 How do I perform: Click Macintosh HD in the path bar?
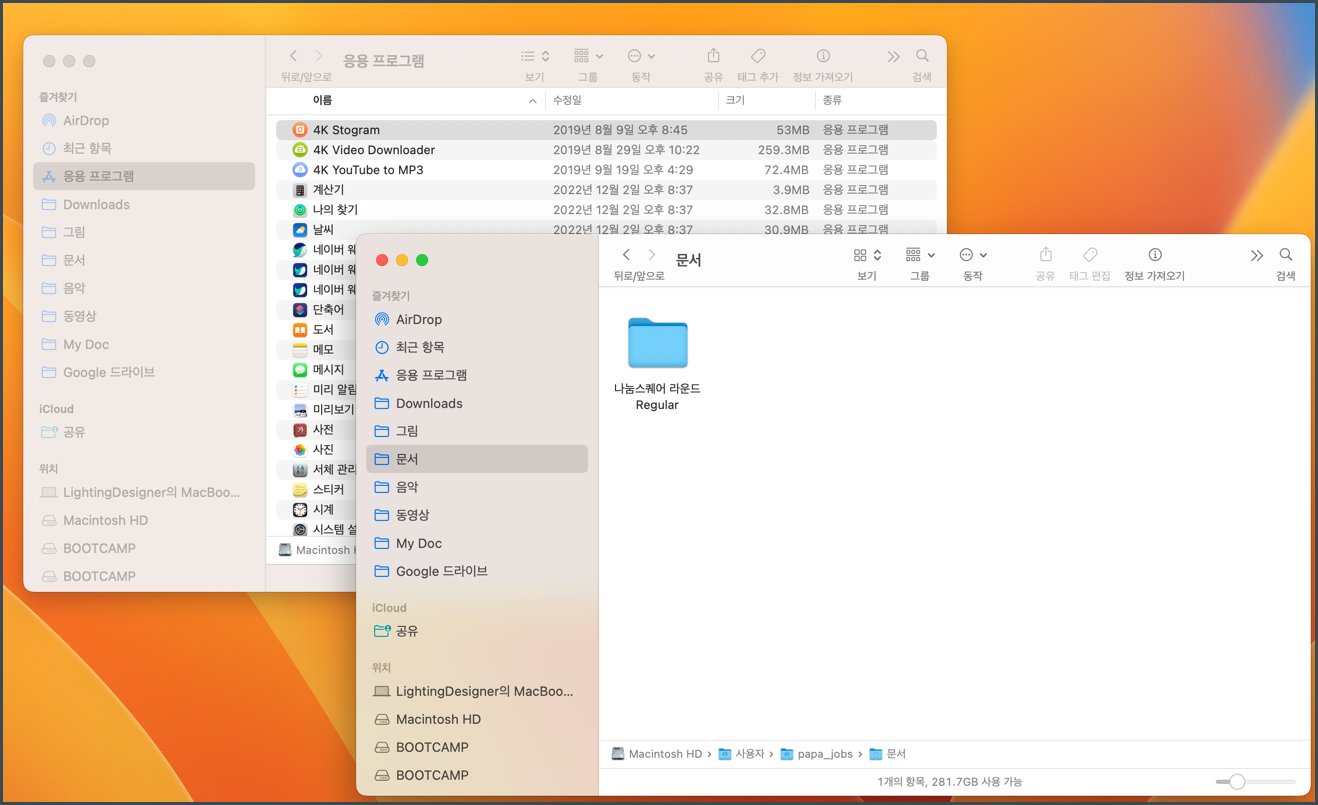click(x=656, y=754)
